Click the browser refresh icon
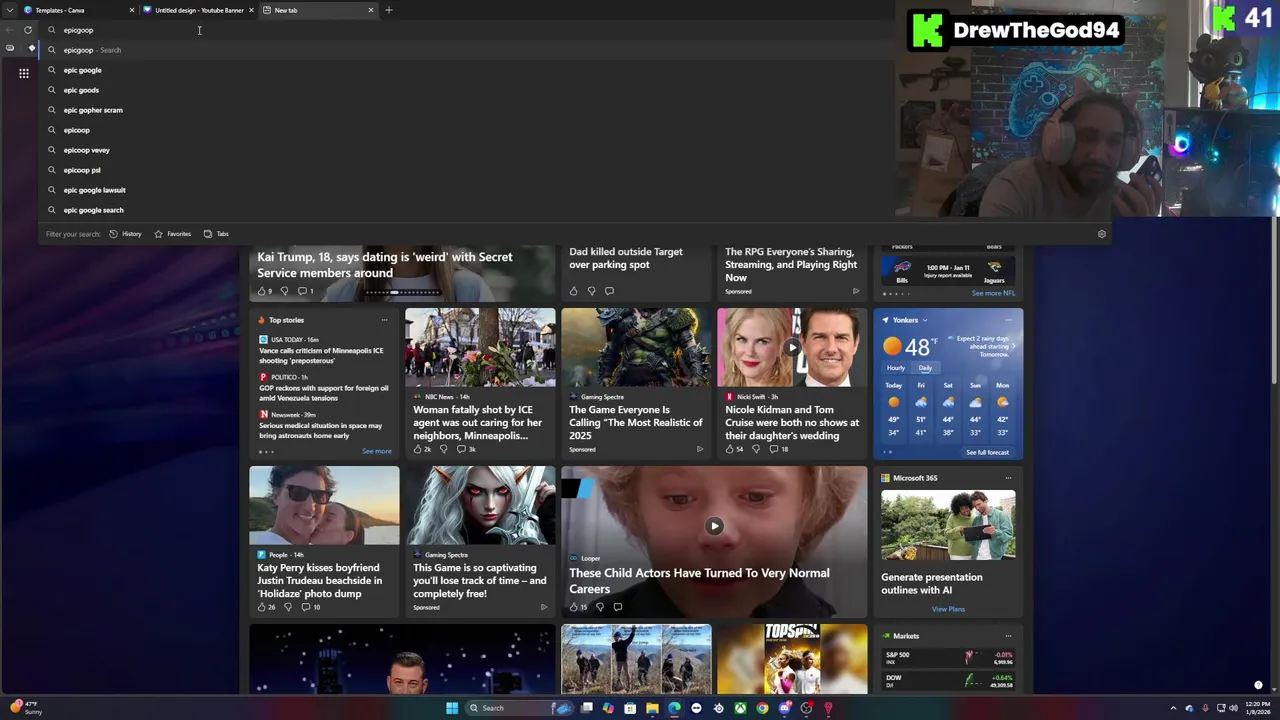This screenshot has height=720, width=1280. click(28, 30)
